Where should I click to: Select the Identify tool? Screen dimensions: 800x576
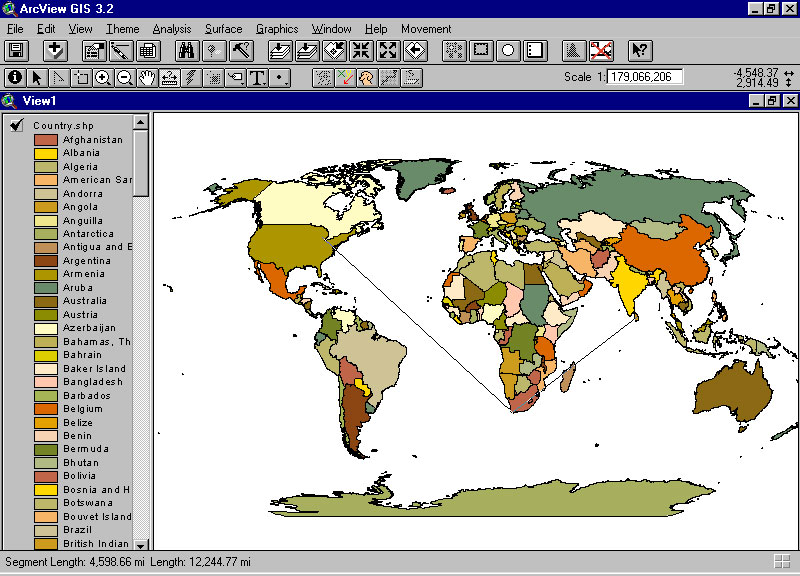point(15,77)
